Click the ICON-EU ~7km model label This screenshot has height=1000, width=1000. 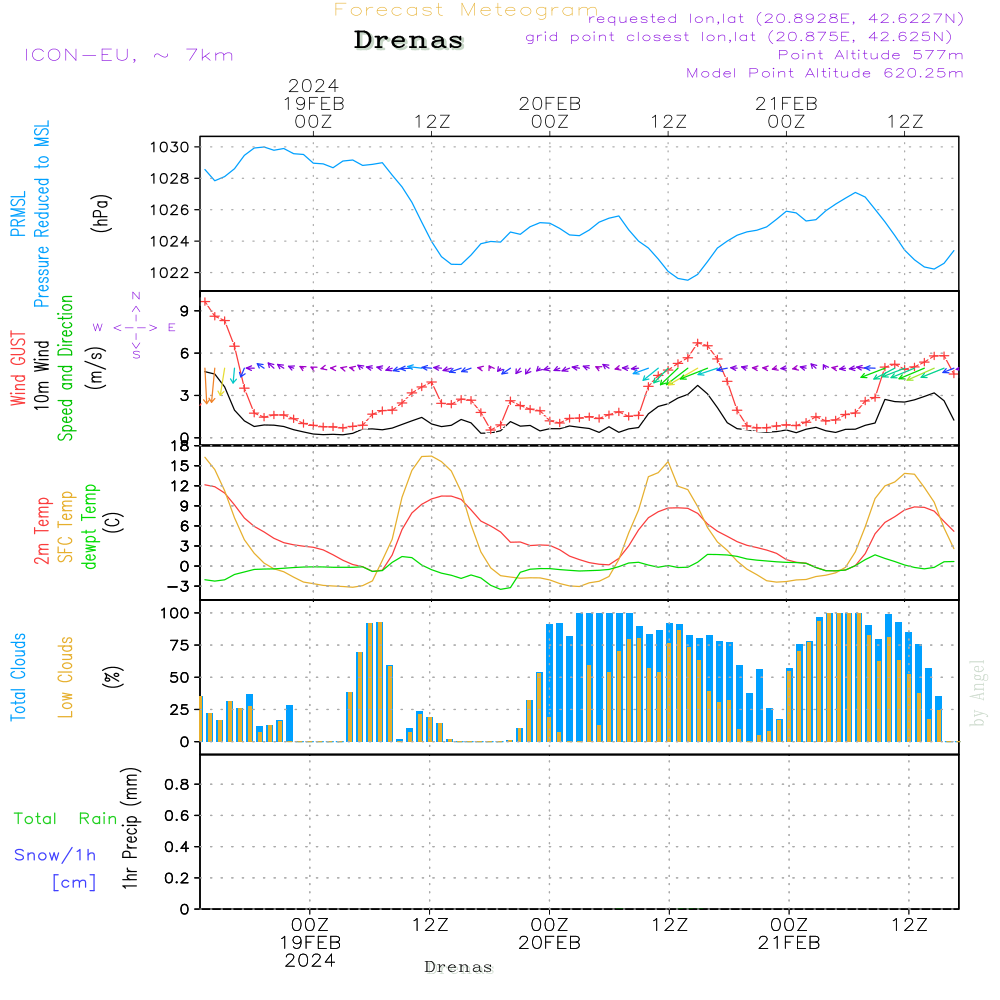click(x=129, y=55)
